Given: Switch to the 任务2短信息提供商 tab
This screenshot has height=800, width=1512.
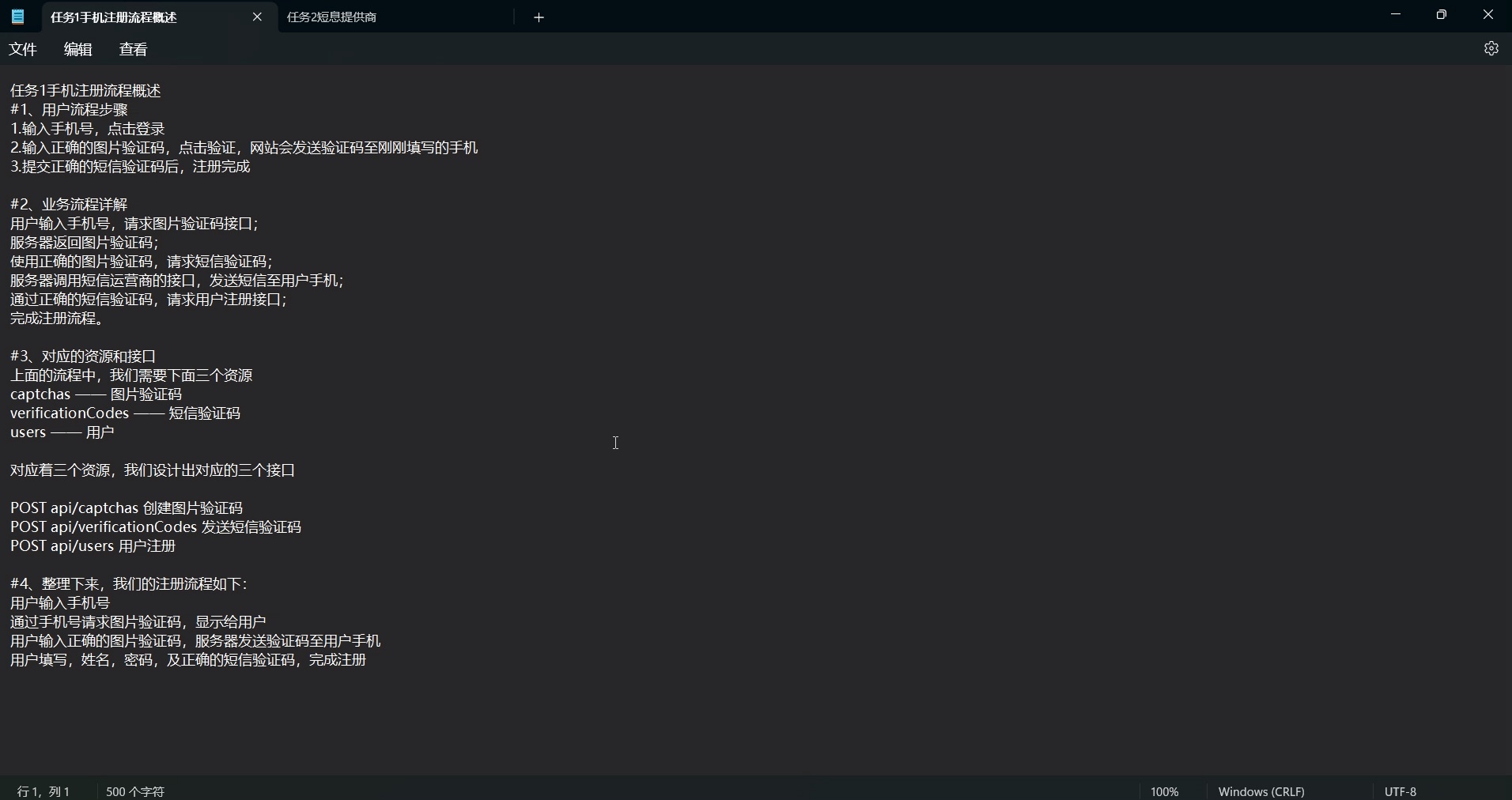Looking at the screenshot, I should tap(332, 17).
